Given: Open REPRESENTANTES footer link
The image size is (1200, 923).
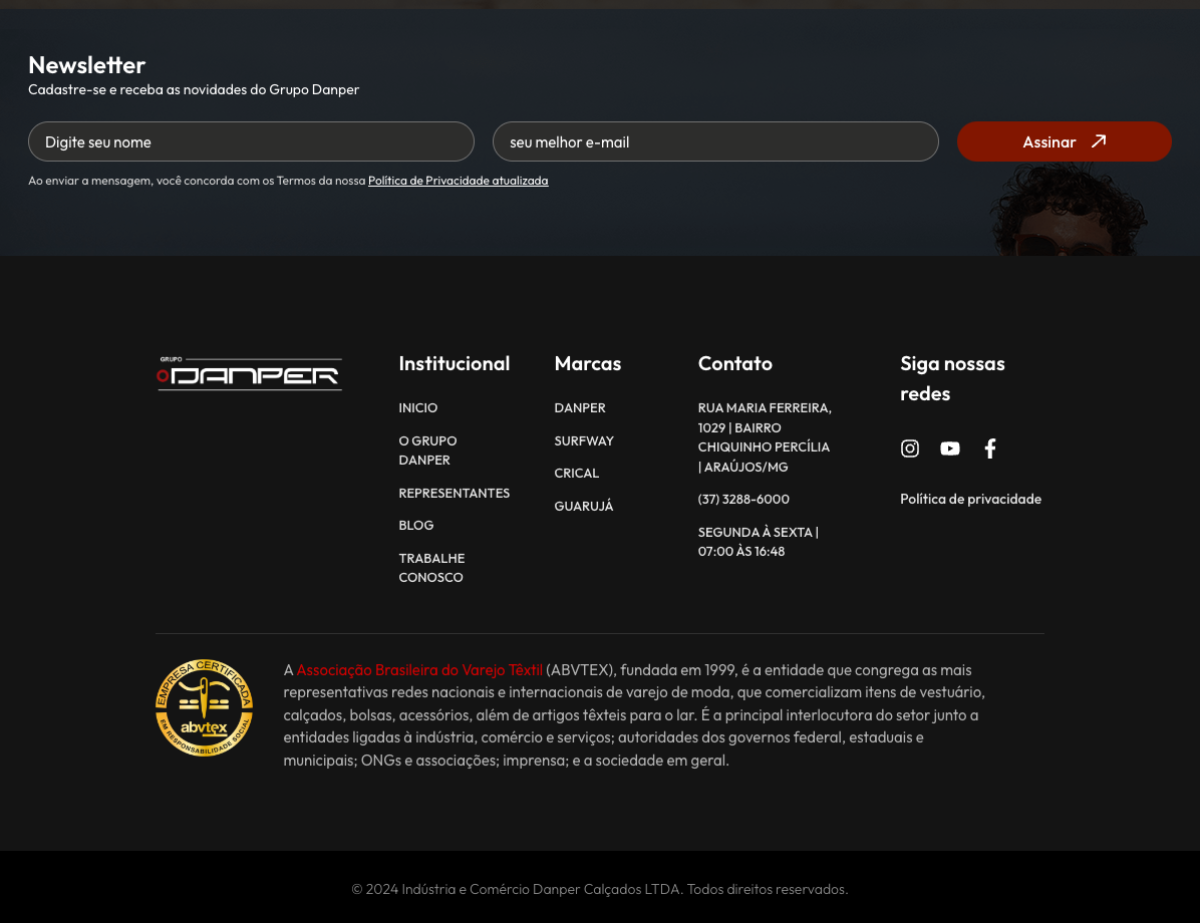Looking at the screenshot, I should pos(454,493).
